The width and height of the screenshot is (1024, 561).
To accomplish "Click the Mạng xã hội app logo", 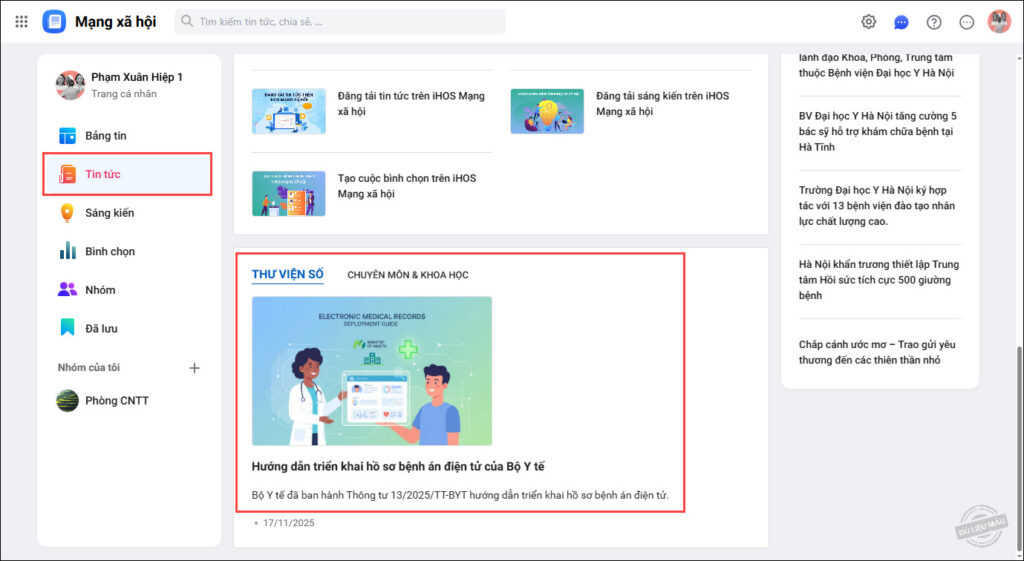I will (54, 22).
